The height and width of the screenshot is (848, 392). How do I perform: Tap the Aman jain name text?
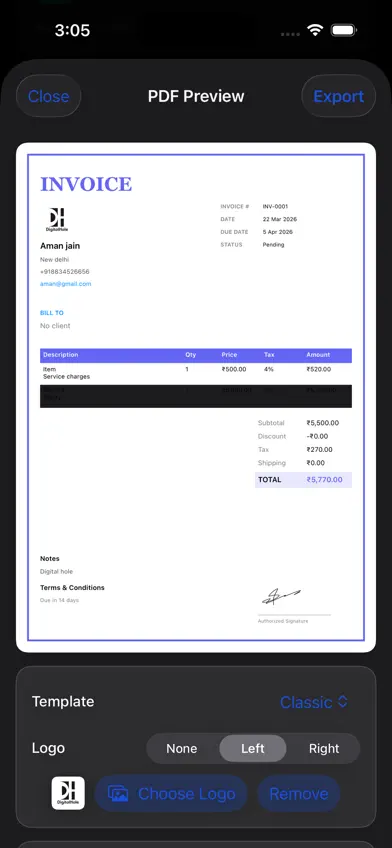[x=60, y=246]
